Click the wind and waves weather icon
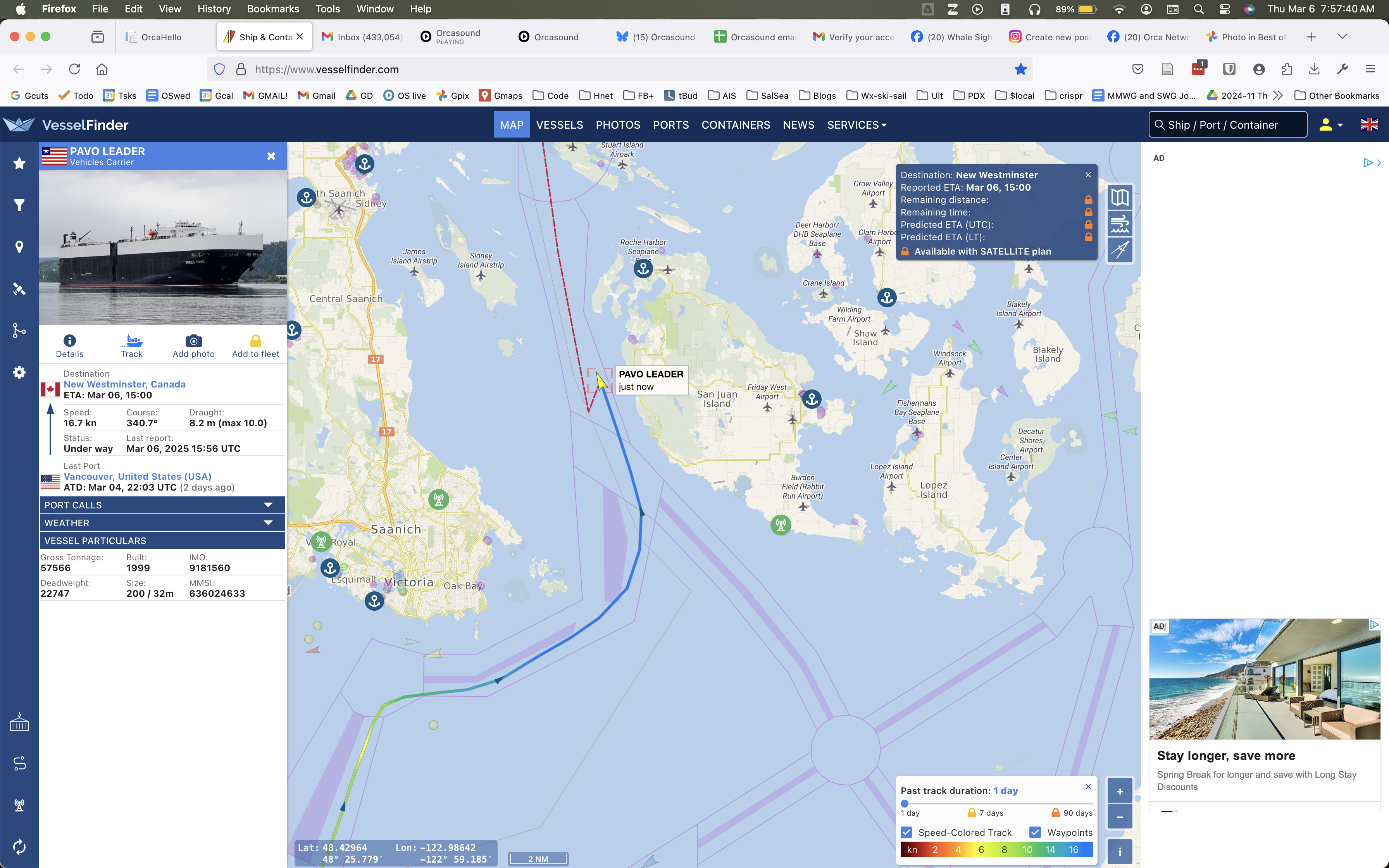Screen dimensions: 1389x868 (1119, 224)
